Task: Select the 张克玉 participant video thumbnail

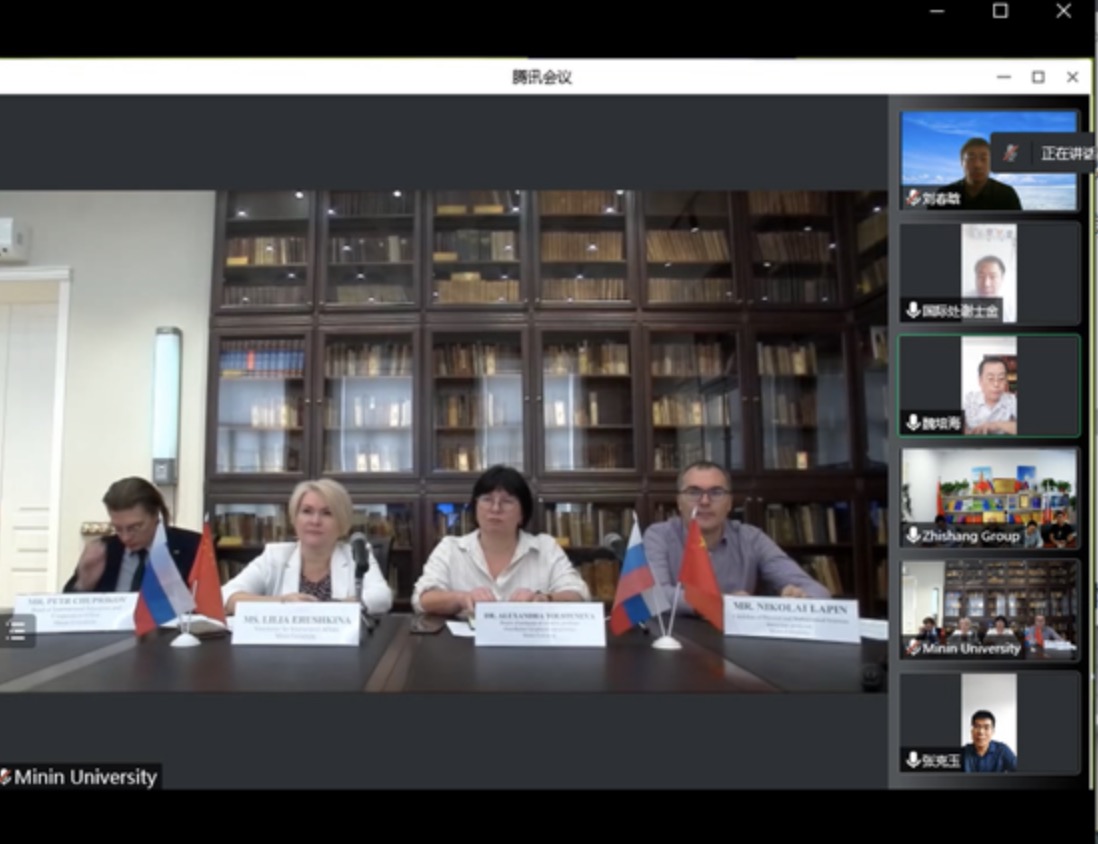Action: tap(988, 720)
